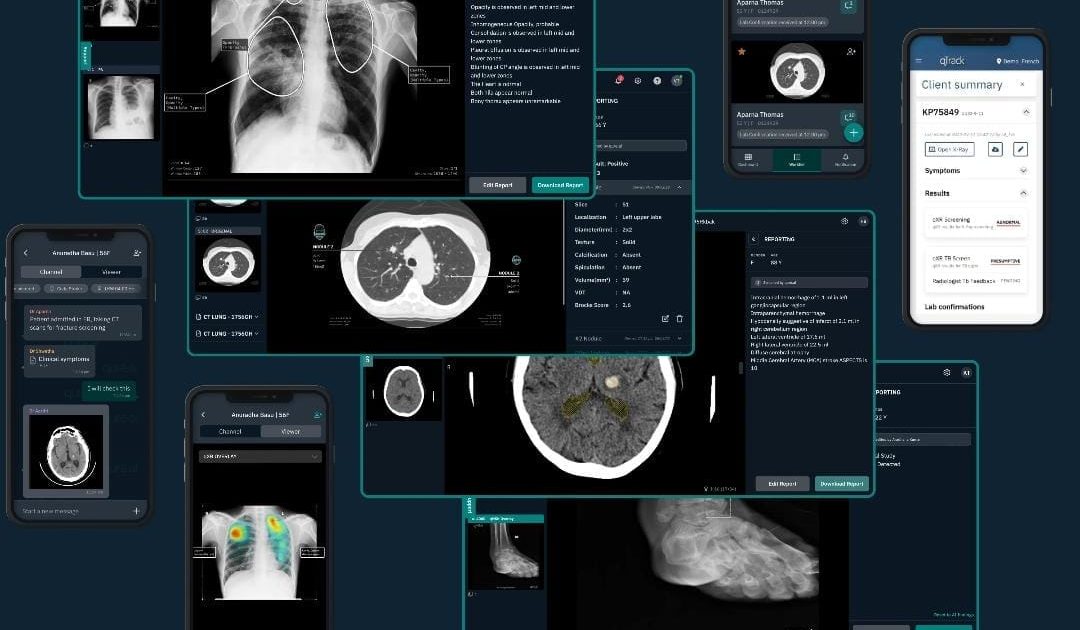Open the dropdown above the chest heatmap
Viewport: 1080px width, 630px height.
tap(259, 456)
